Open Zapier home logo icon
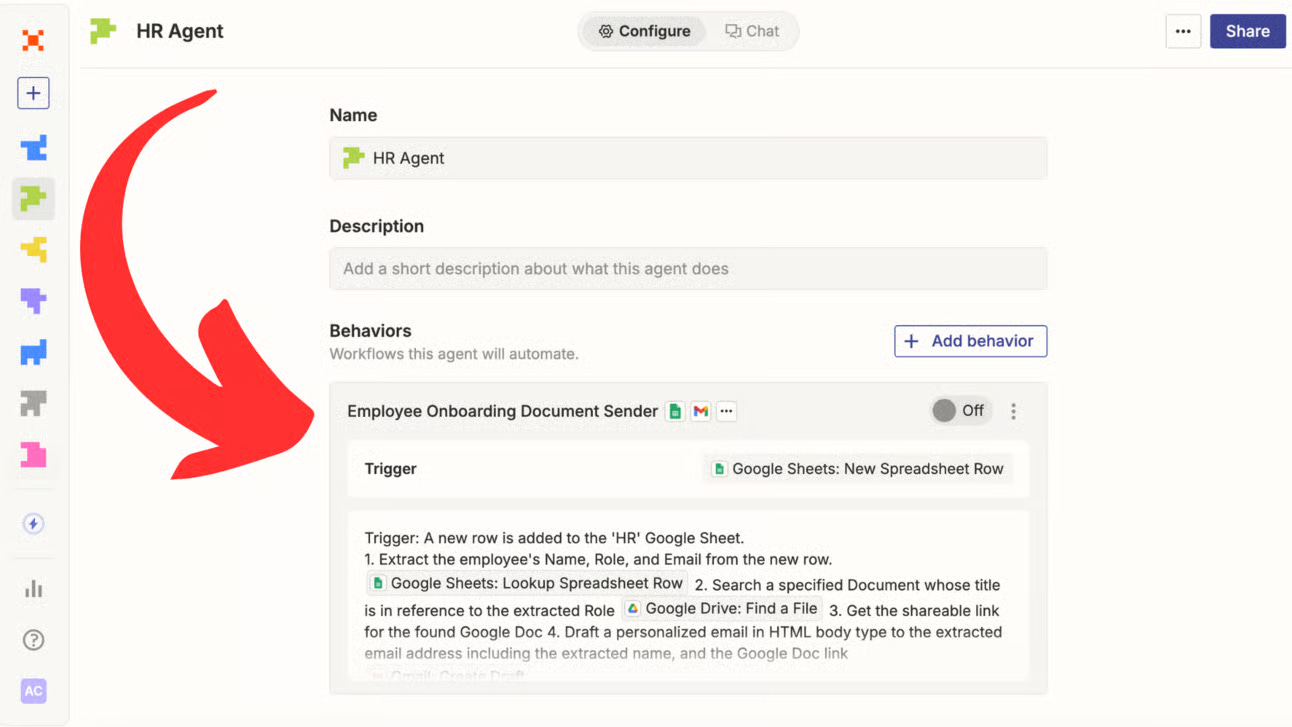The image size is (1292, 727). click(x=33, y=40)
